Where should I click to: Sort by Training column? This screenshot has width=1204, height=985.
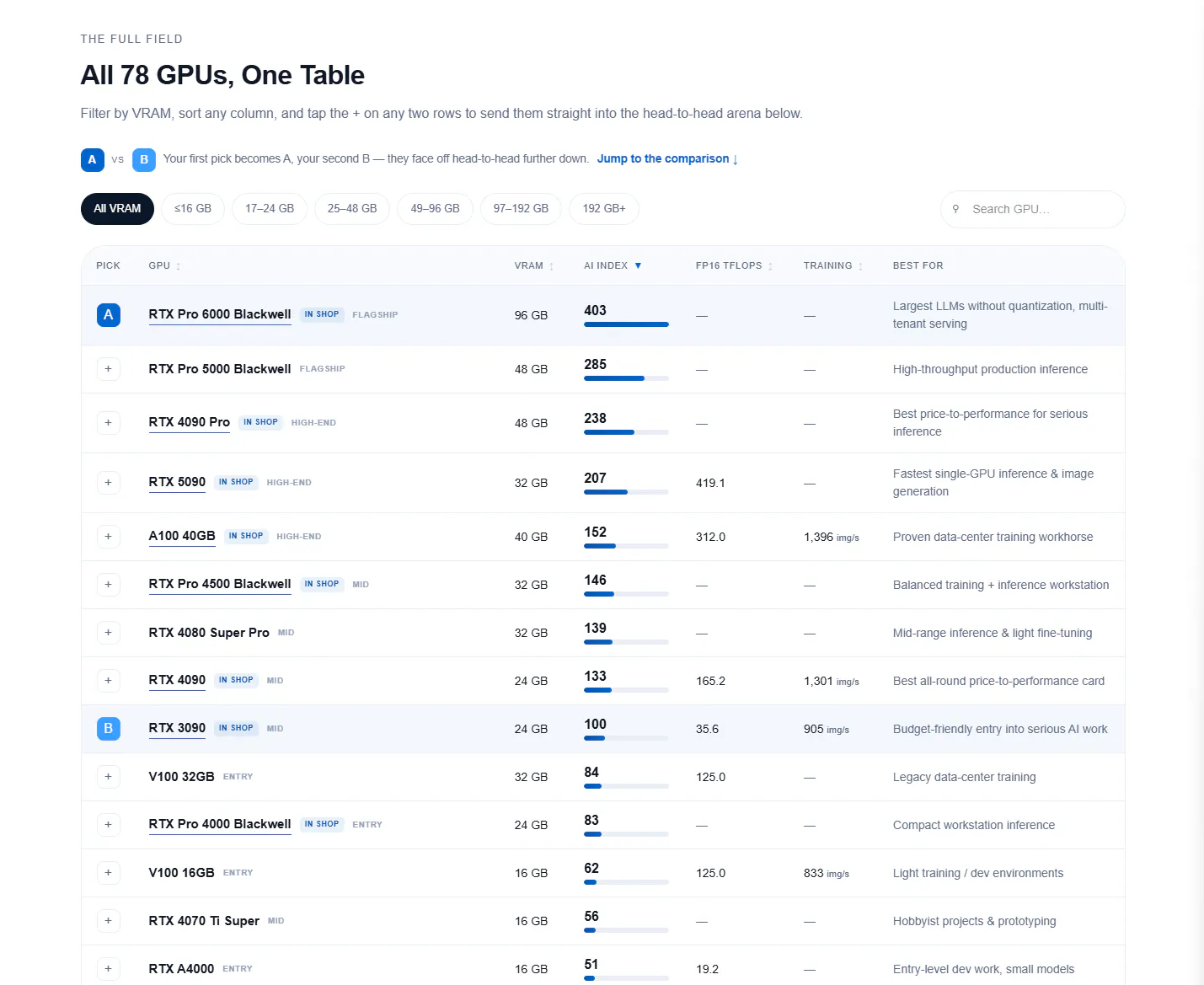833,265
